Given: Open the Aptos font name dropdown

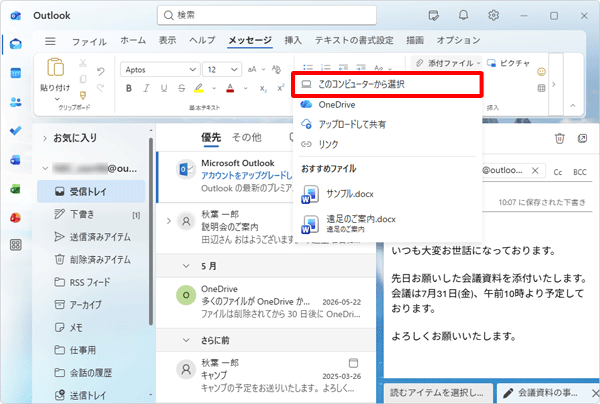Looking at the screenshot, I should point(160,70).
